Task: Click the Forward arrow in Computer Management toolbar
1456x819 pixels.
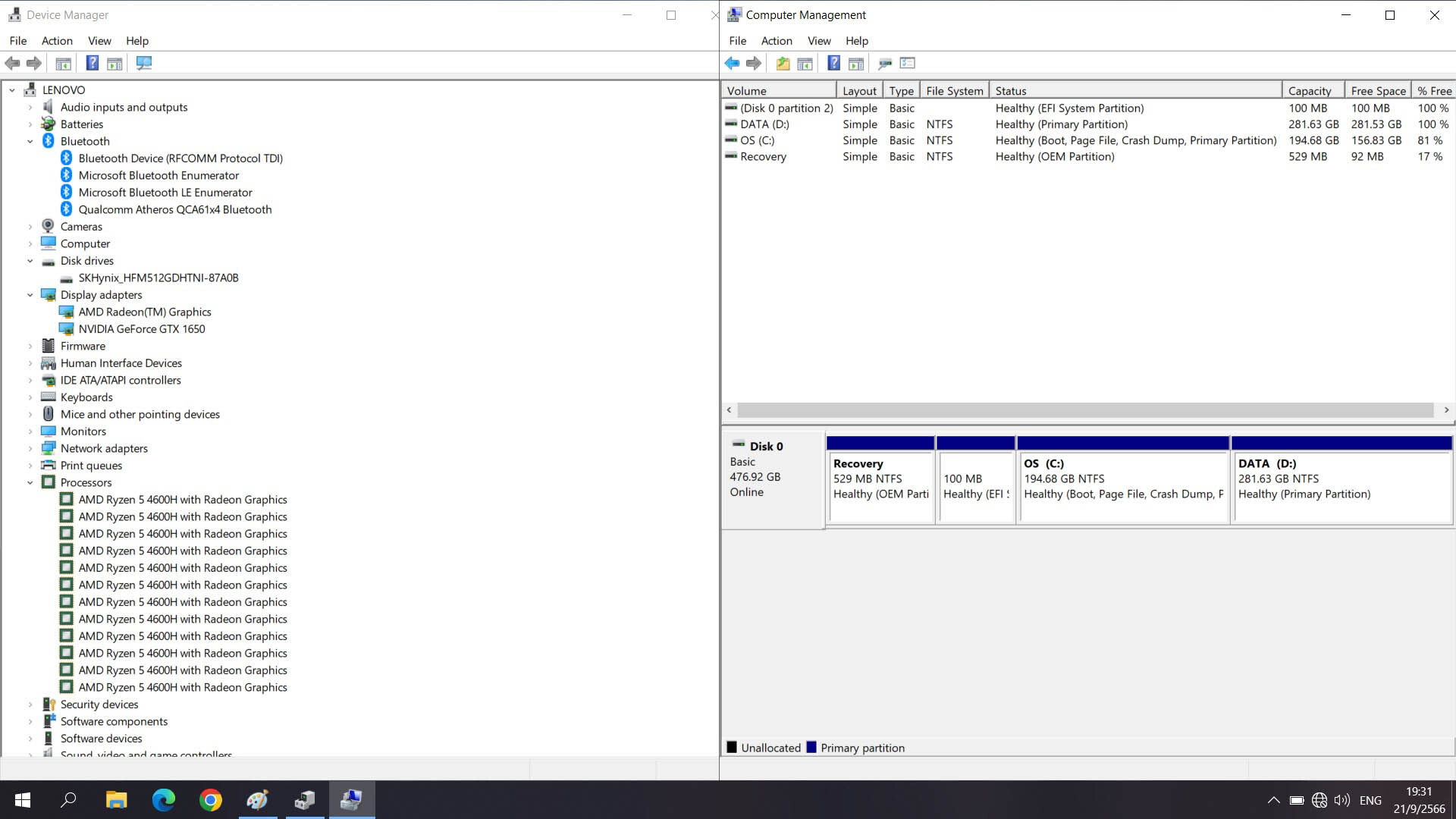Action: 753,63
